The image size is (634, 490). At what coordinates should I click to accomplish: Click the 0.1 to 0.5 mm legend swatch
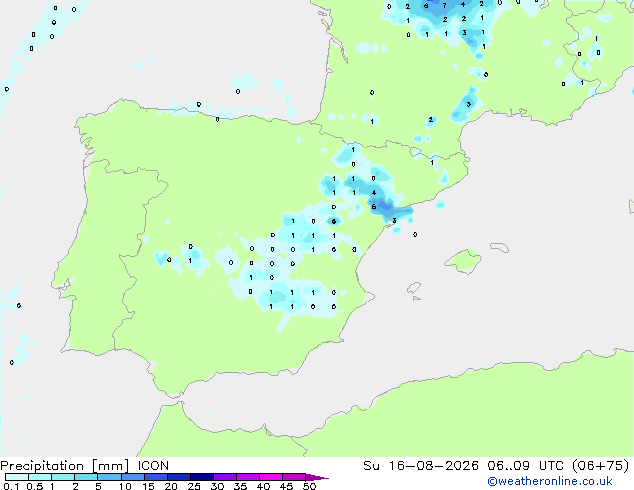17,477
